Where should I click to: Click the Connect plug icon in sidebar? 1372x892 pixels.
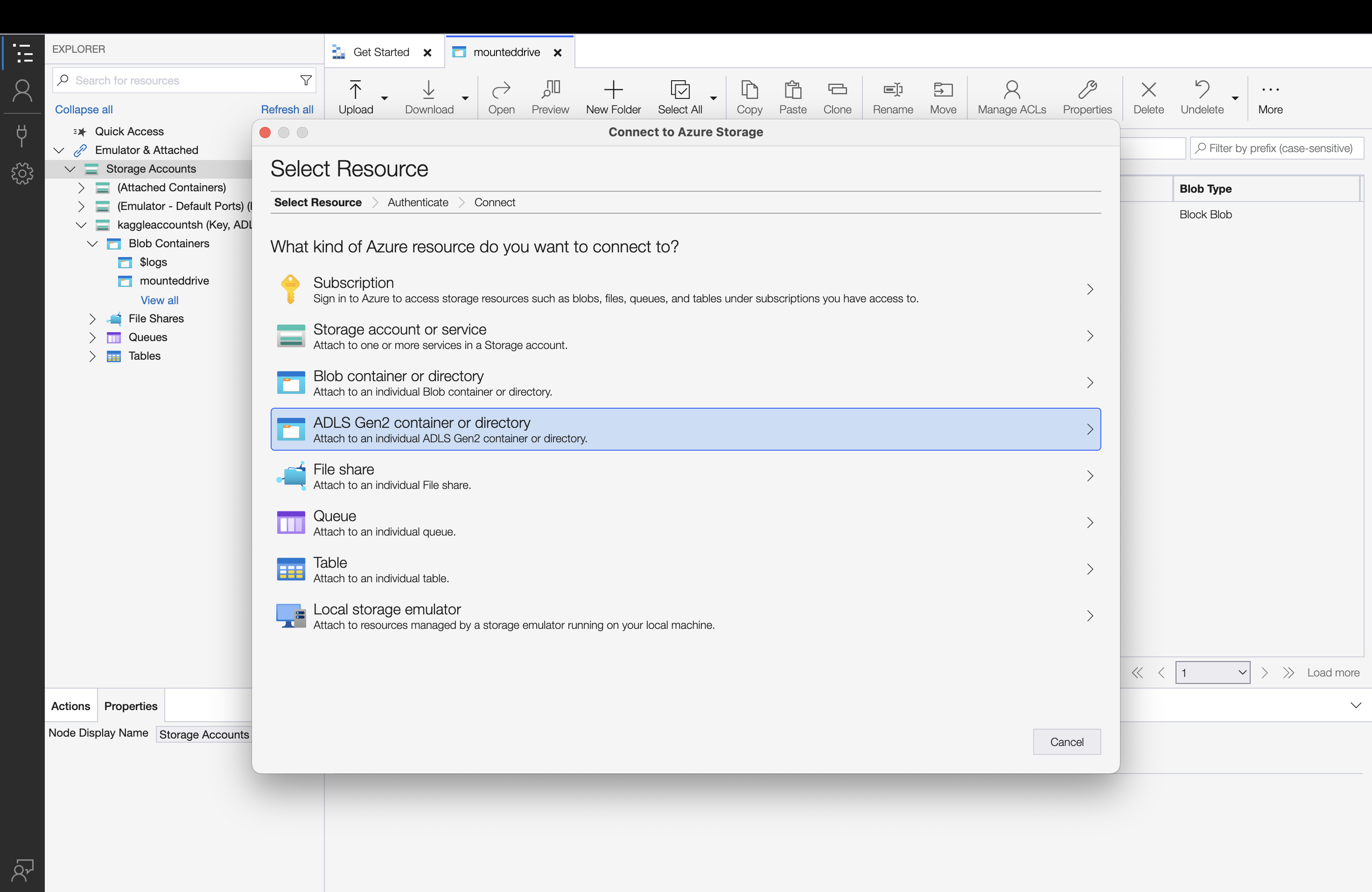22,136
